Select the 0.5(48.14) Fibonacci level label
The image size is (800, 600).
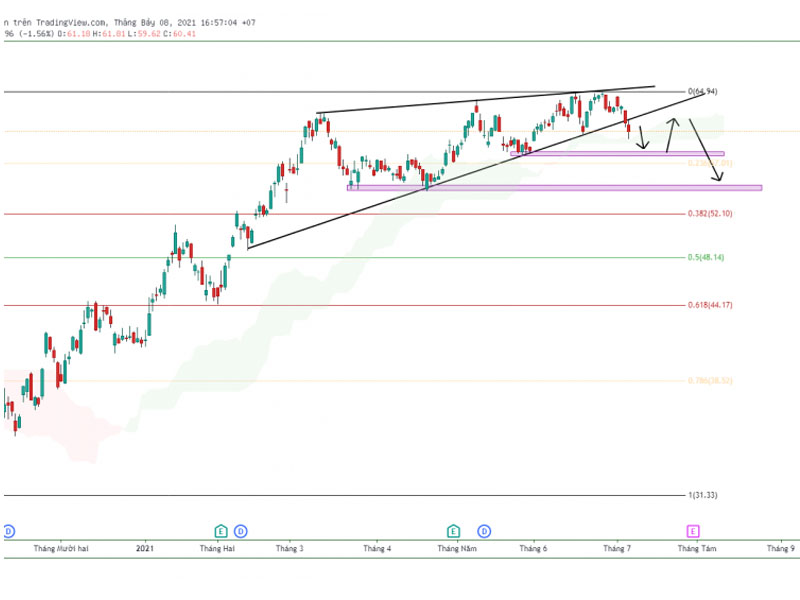point(706,257)
